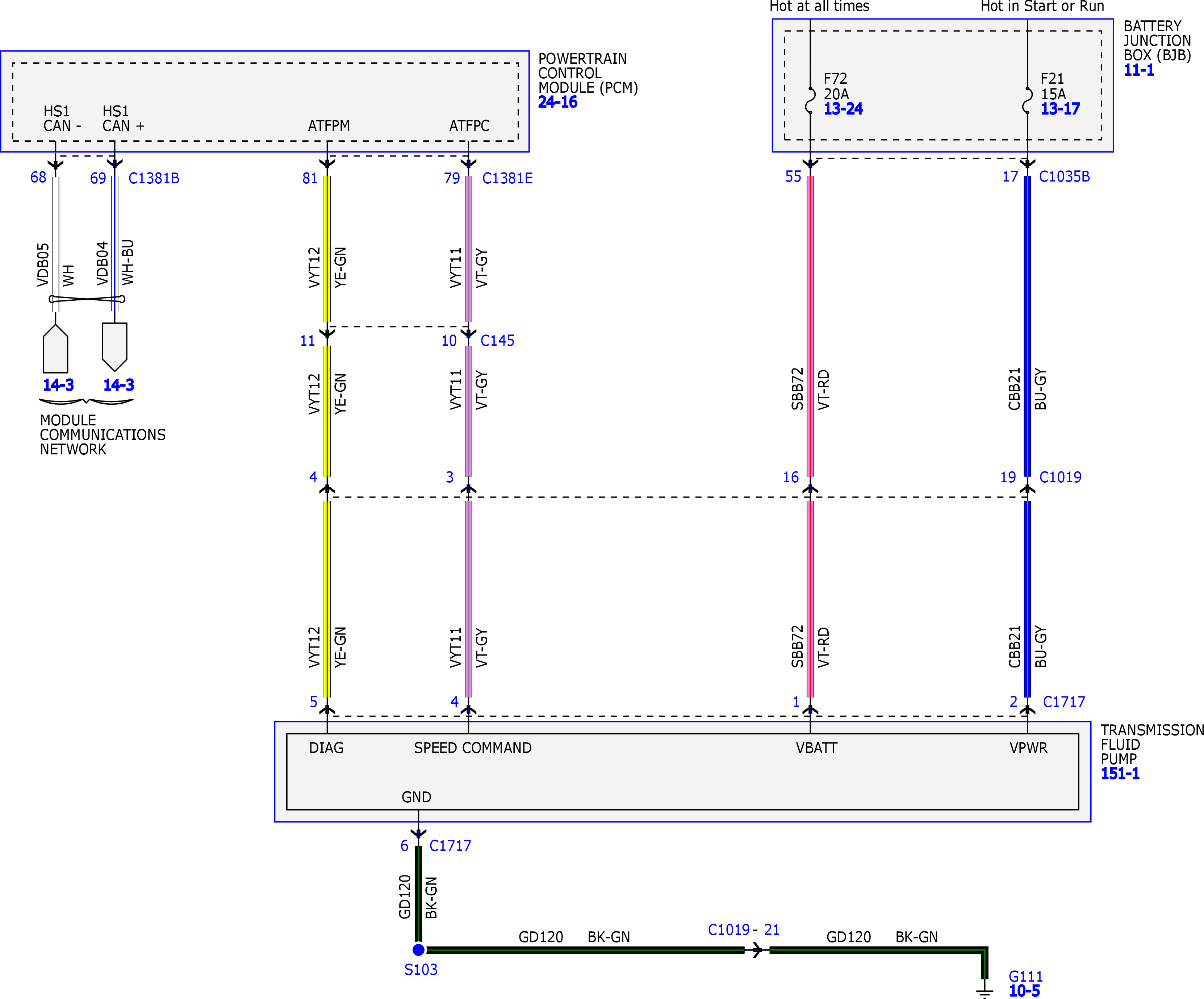Image resolution: width=1204 pixels, height=999 pixels.
Task: Click the SPEED COMMAND pump terminal label
Action: [x=473, y=748]
